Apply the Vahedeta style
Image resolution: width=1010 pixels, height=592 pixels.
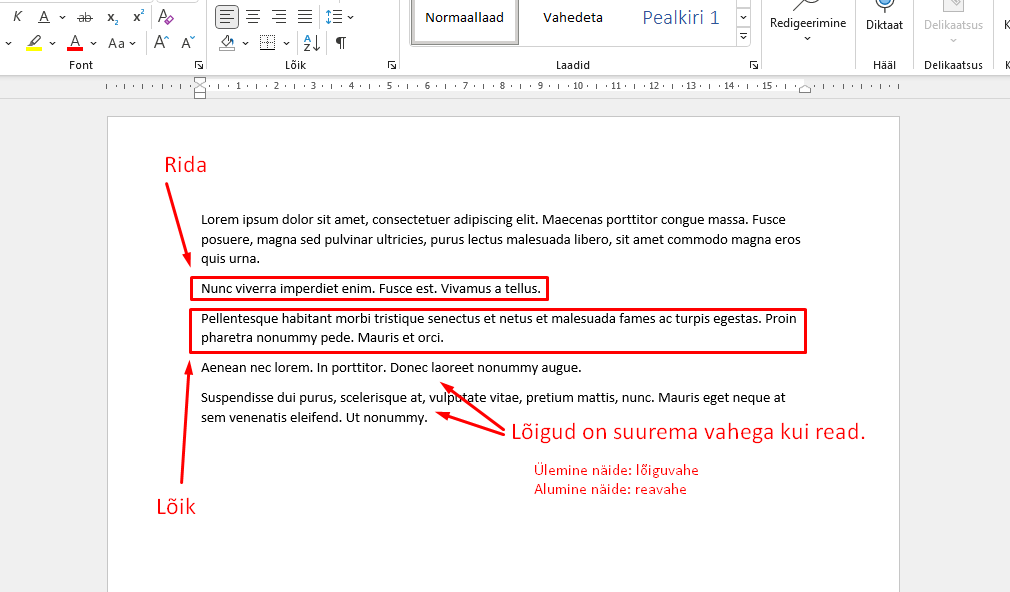[573, 18]
